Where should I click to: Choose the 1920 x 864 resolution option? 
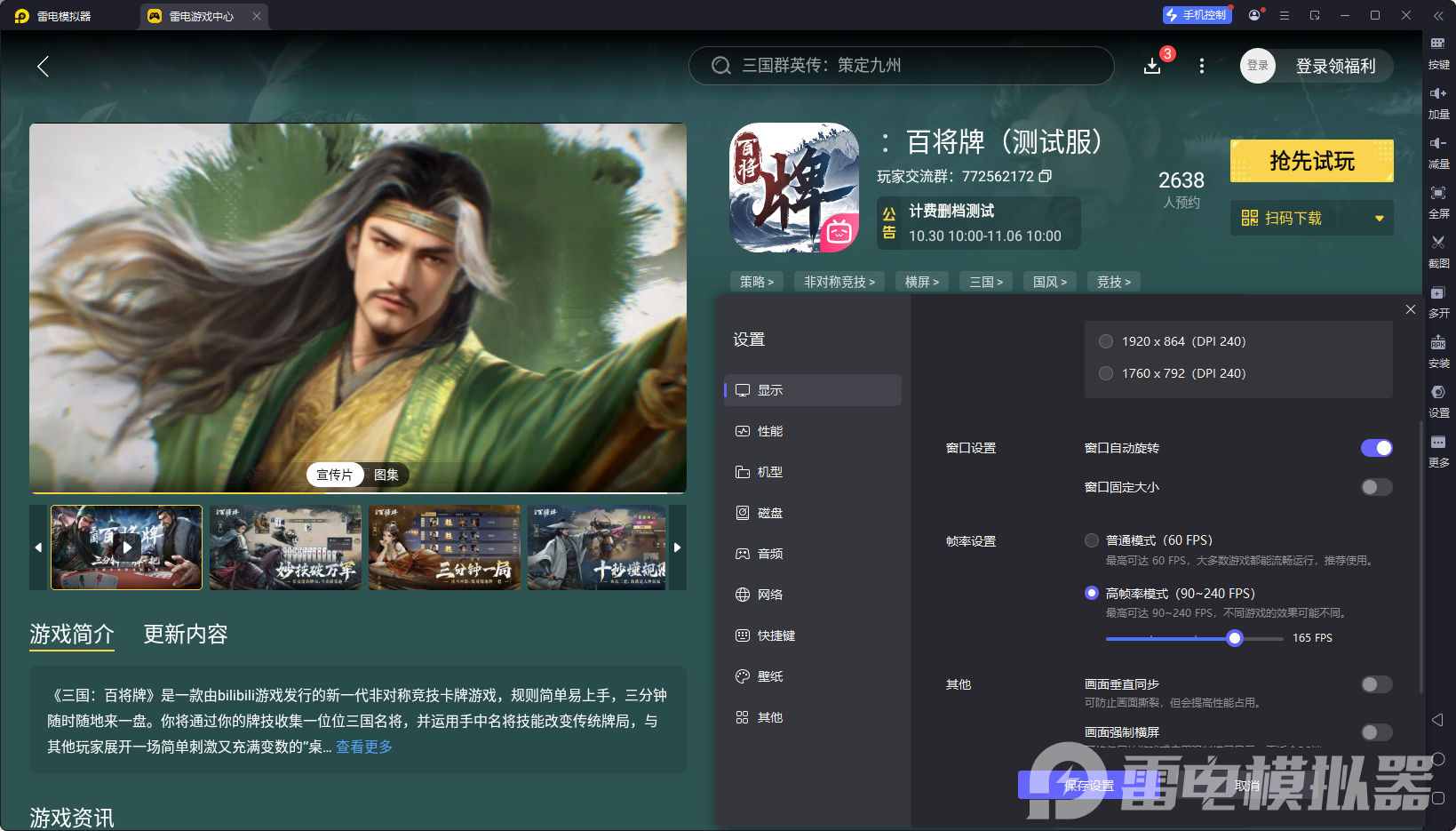(x=1105, y=340)
